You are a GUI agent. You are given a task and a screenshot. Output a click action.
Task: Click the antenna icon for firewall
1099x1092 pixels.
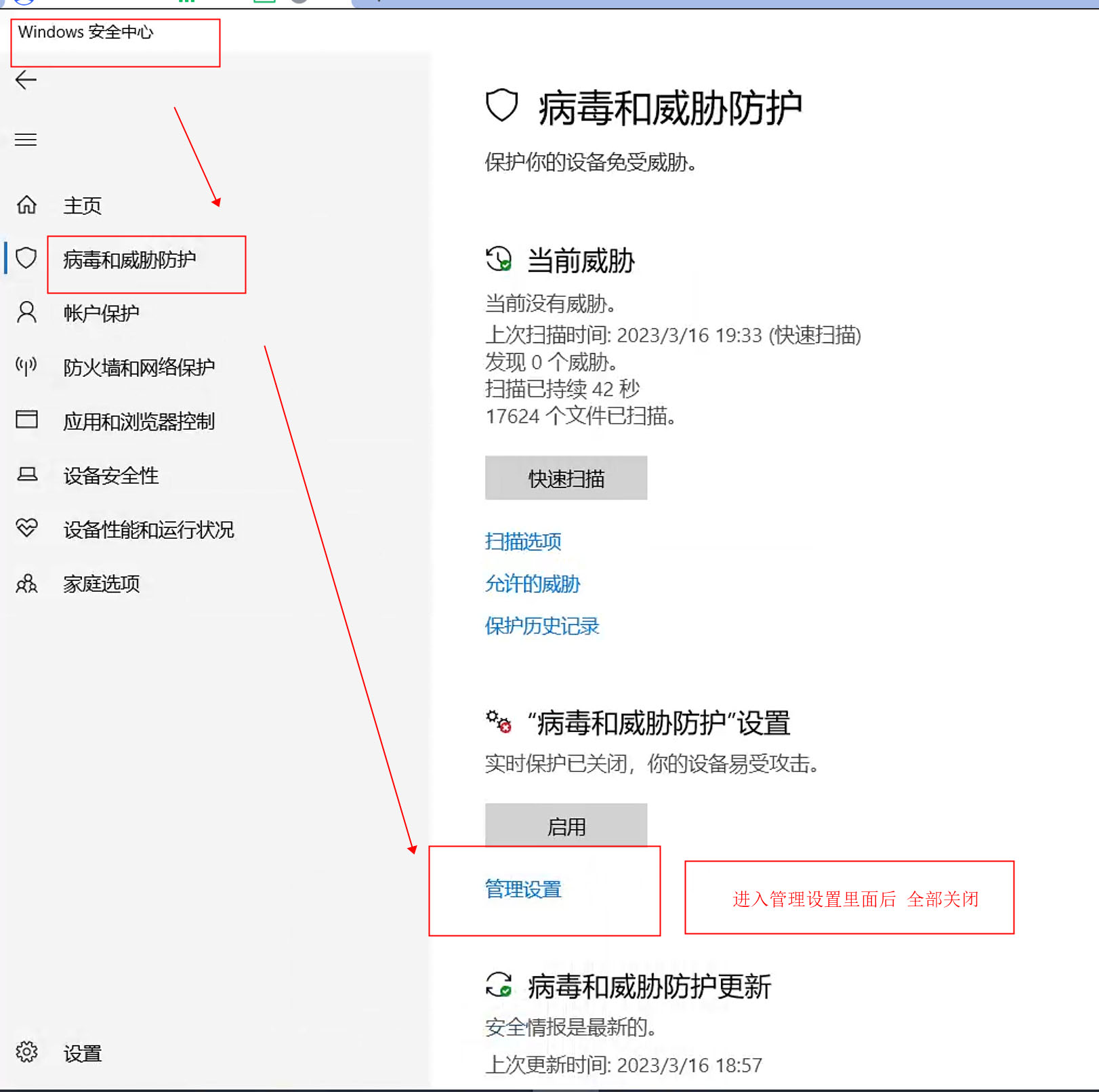pyautogui.click(x=26, y=367)
